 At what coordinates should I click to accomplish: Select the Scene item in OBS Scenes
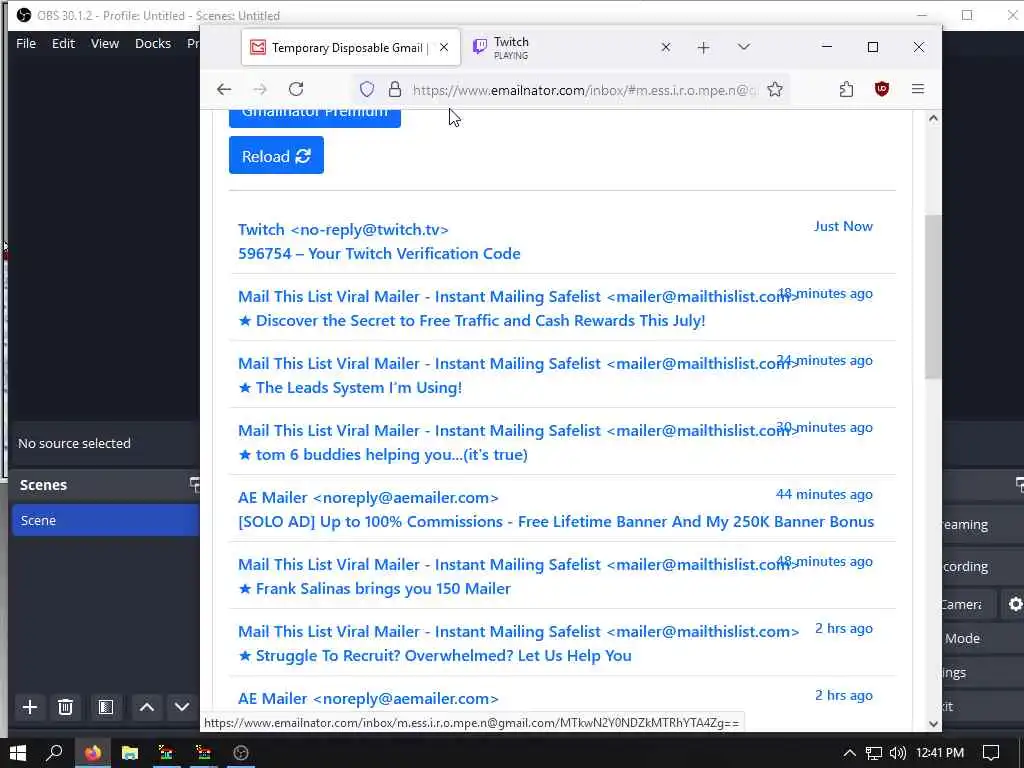[106, 520]
